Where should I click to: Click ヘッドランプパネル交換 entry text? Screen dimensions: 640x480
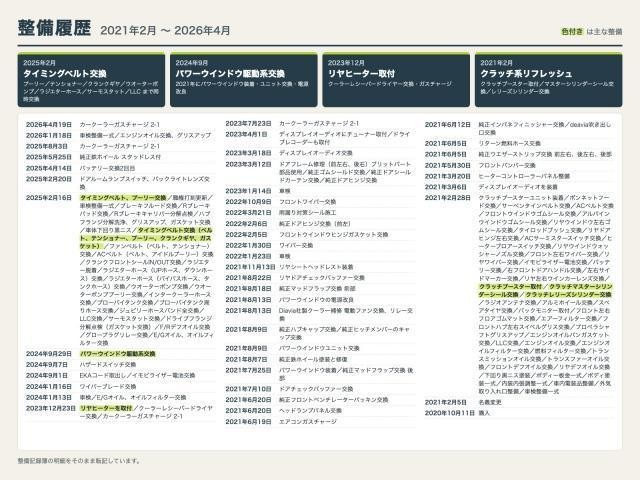click(x=310, y=411)
